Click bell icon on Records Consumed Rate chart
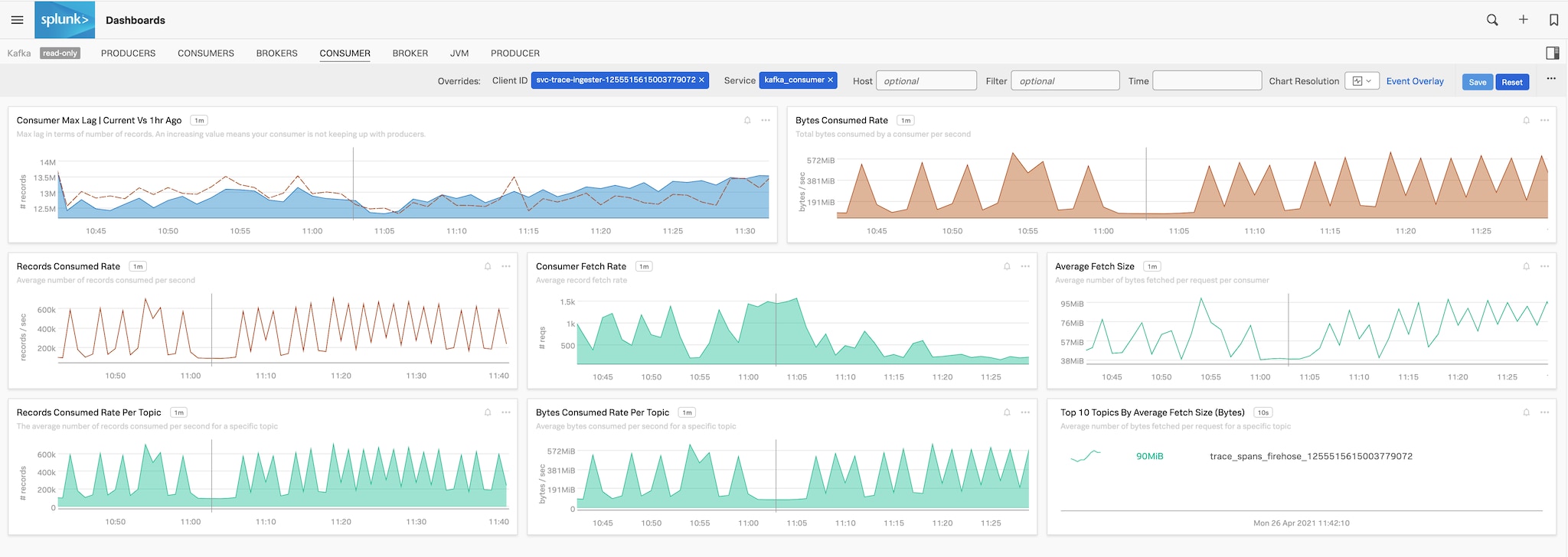The image size is (1568, 557). pos(488,266)
